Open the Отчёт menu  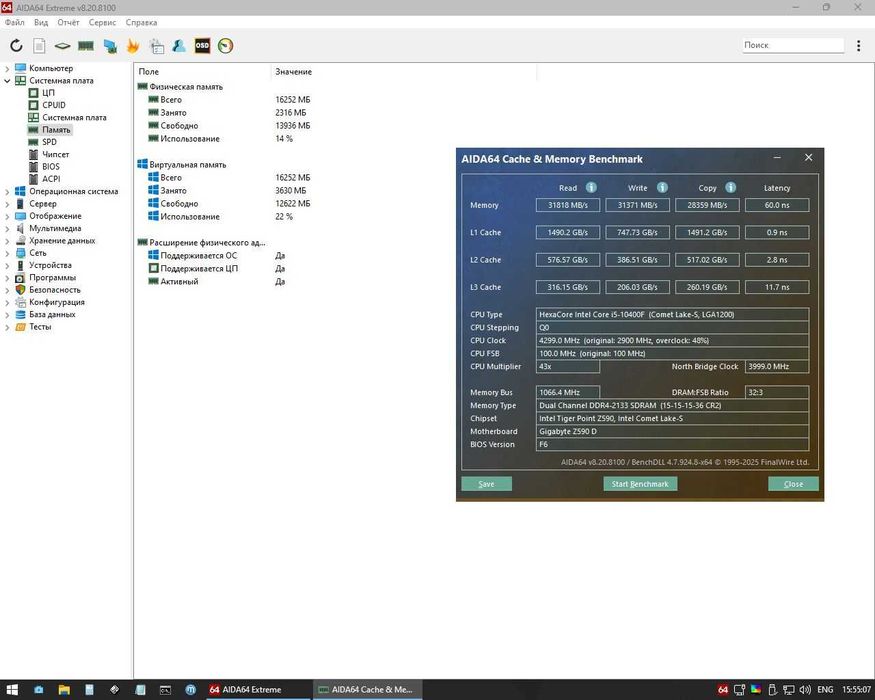pyautogui.click(x=68, y=22)
